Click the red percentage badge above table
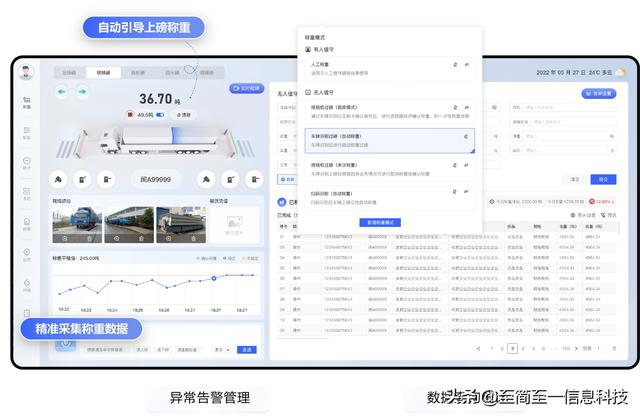640x417 pixels. coord(602,202)
